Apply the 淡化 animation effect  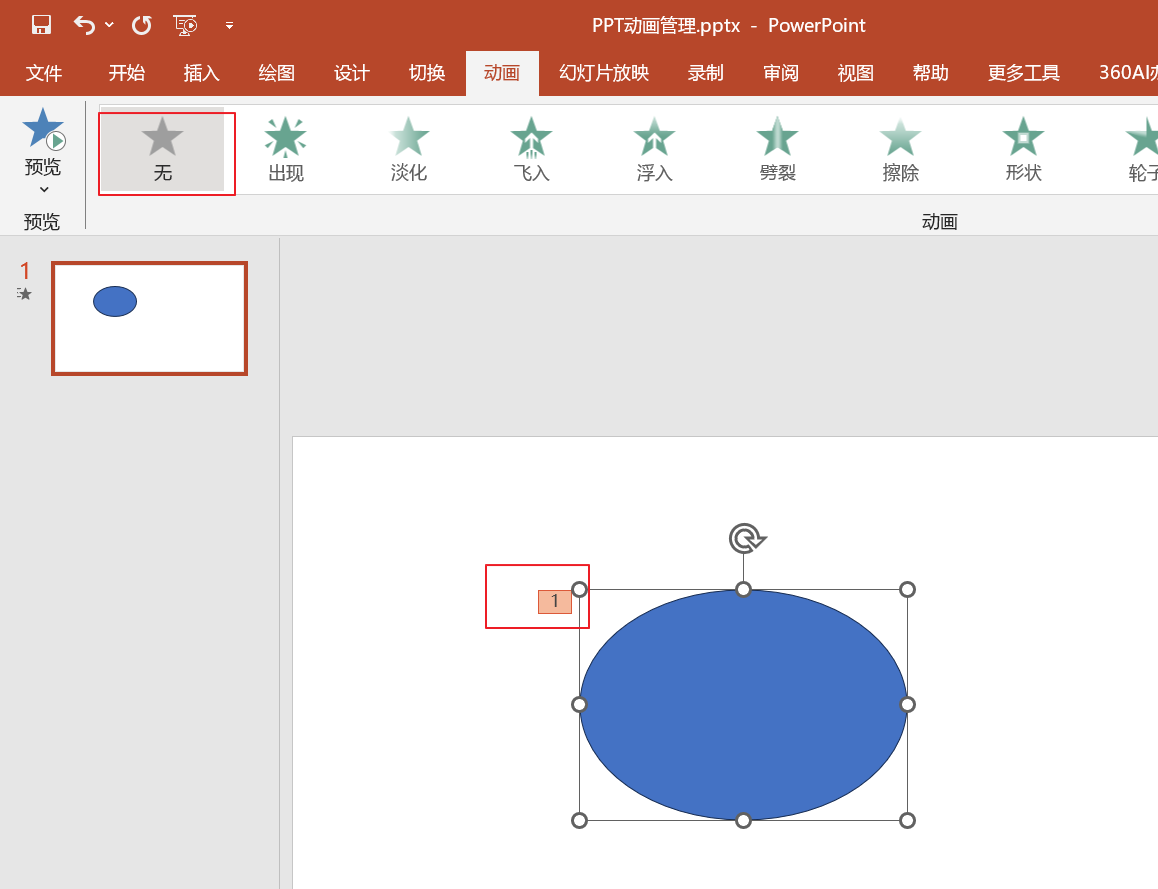(x=408, y=150)
